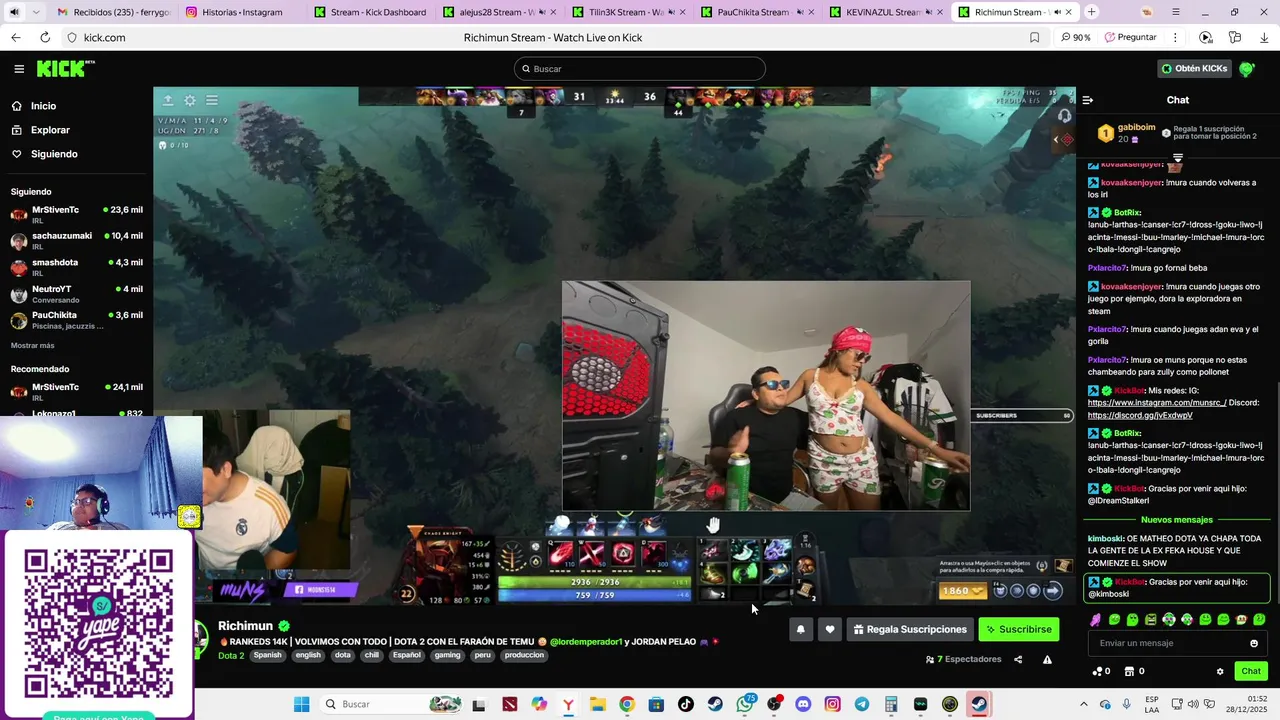Click Richimun channel name
Viewport: 1280px width, 720px height.
click(x=245, y=626)
